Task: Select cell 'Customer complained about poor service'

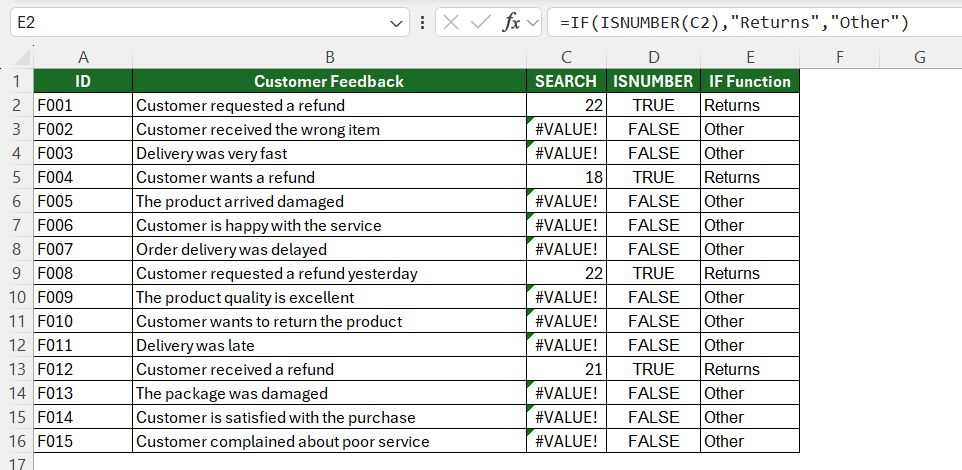Action: (329, 441)
